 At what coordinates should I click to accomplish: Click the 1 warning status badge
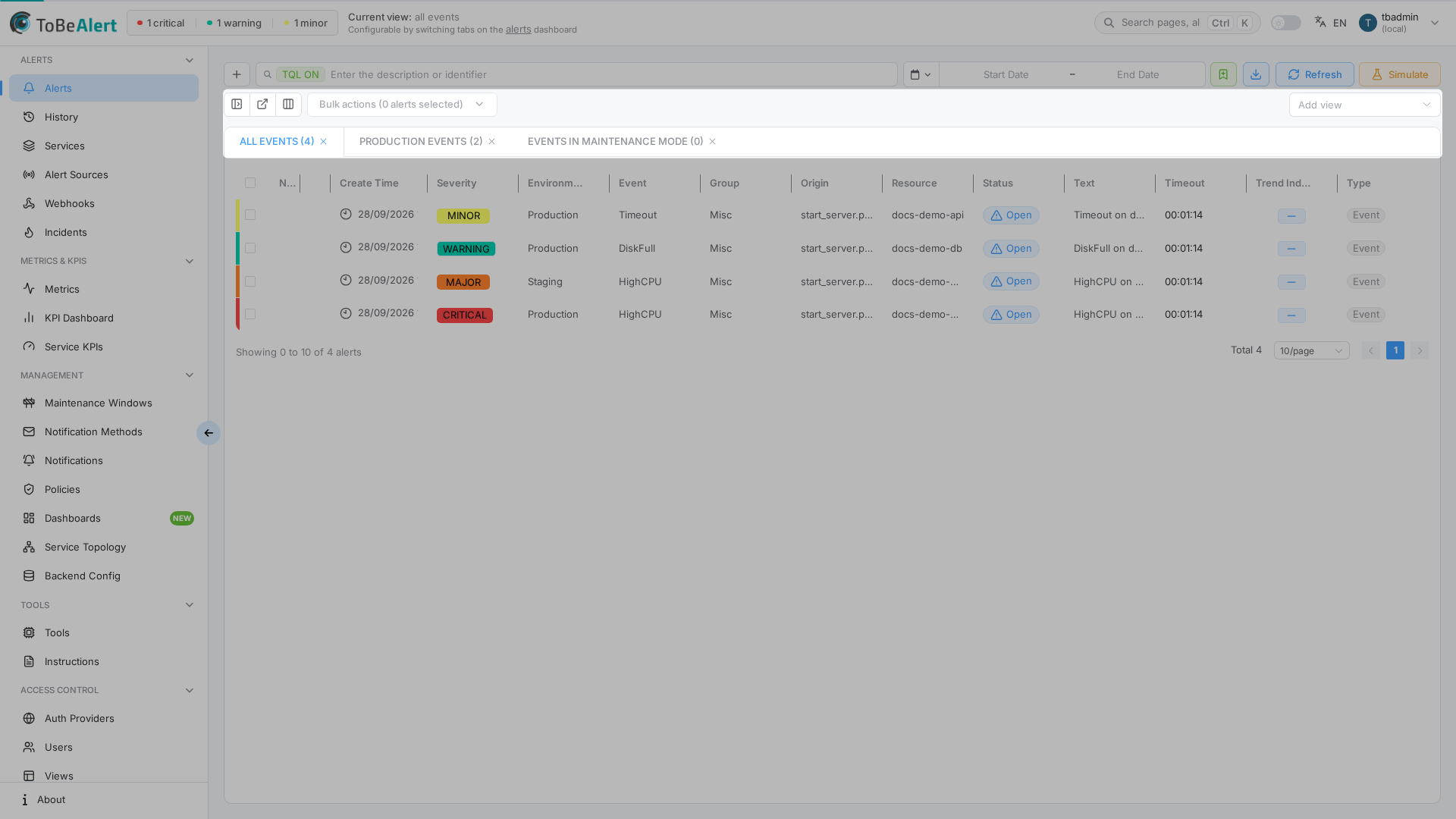pyautogui.click(x=234, y=23)
